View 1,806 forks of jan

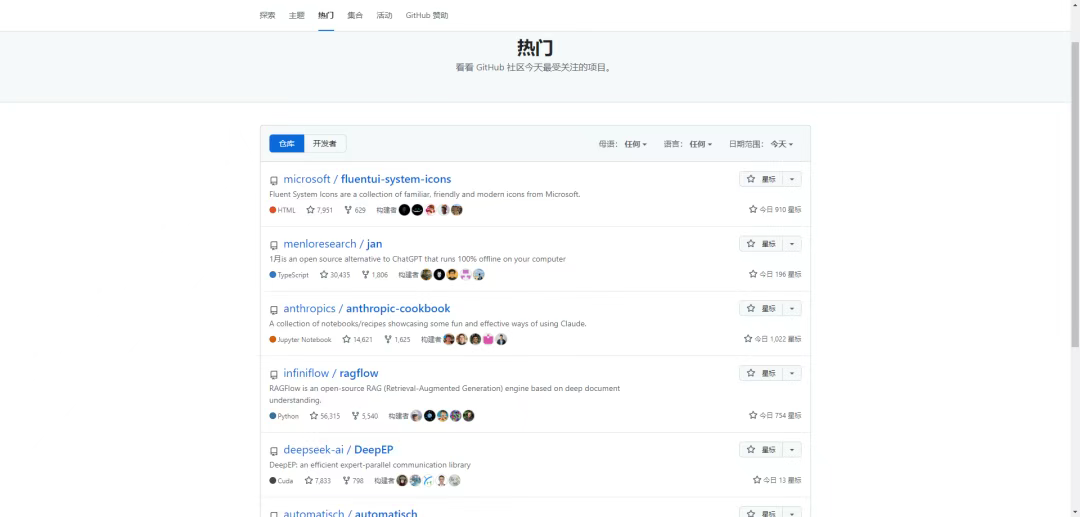(x=375, y=275)
